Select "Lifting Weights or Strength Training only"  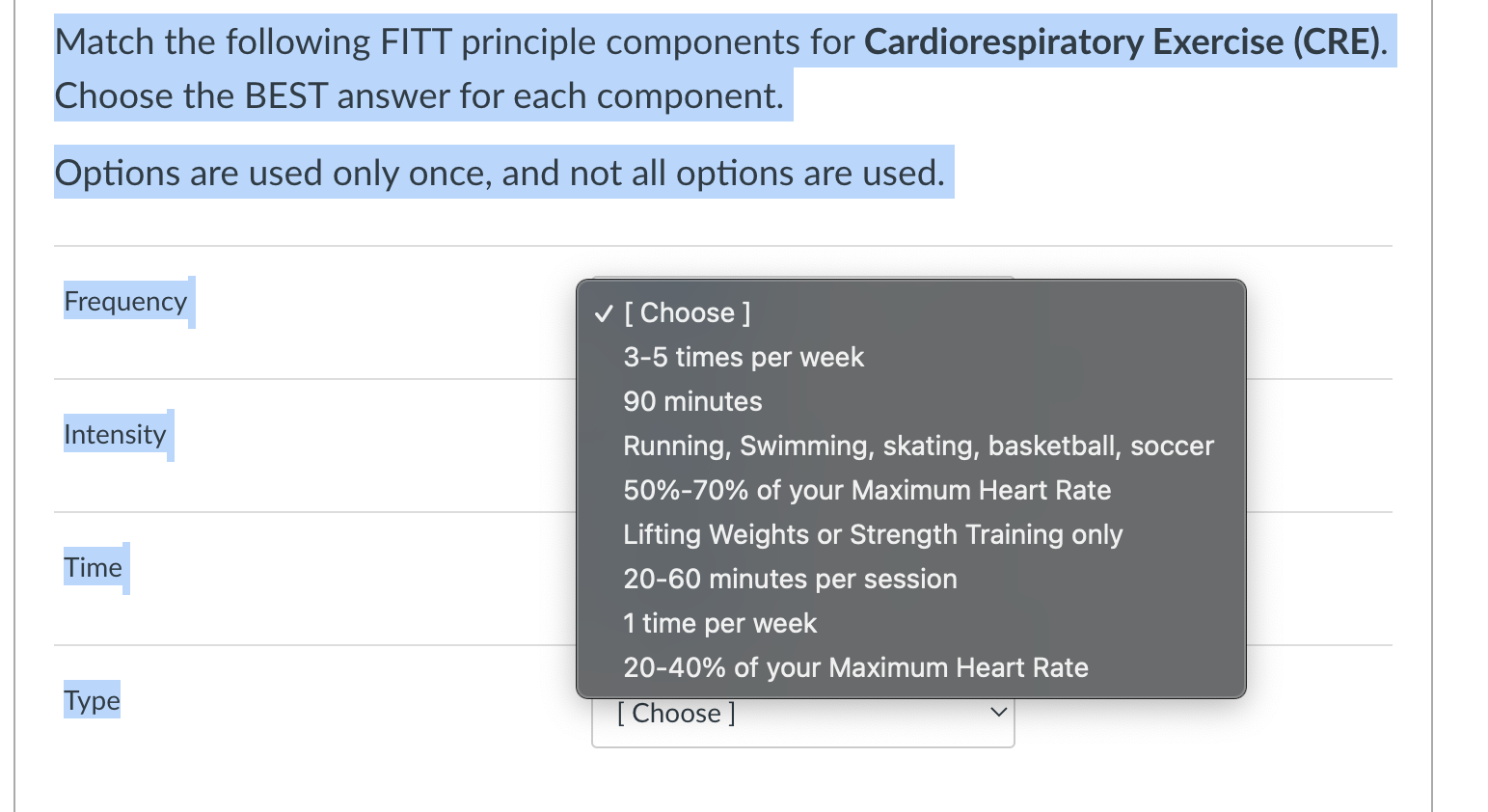872,534
